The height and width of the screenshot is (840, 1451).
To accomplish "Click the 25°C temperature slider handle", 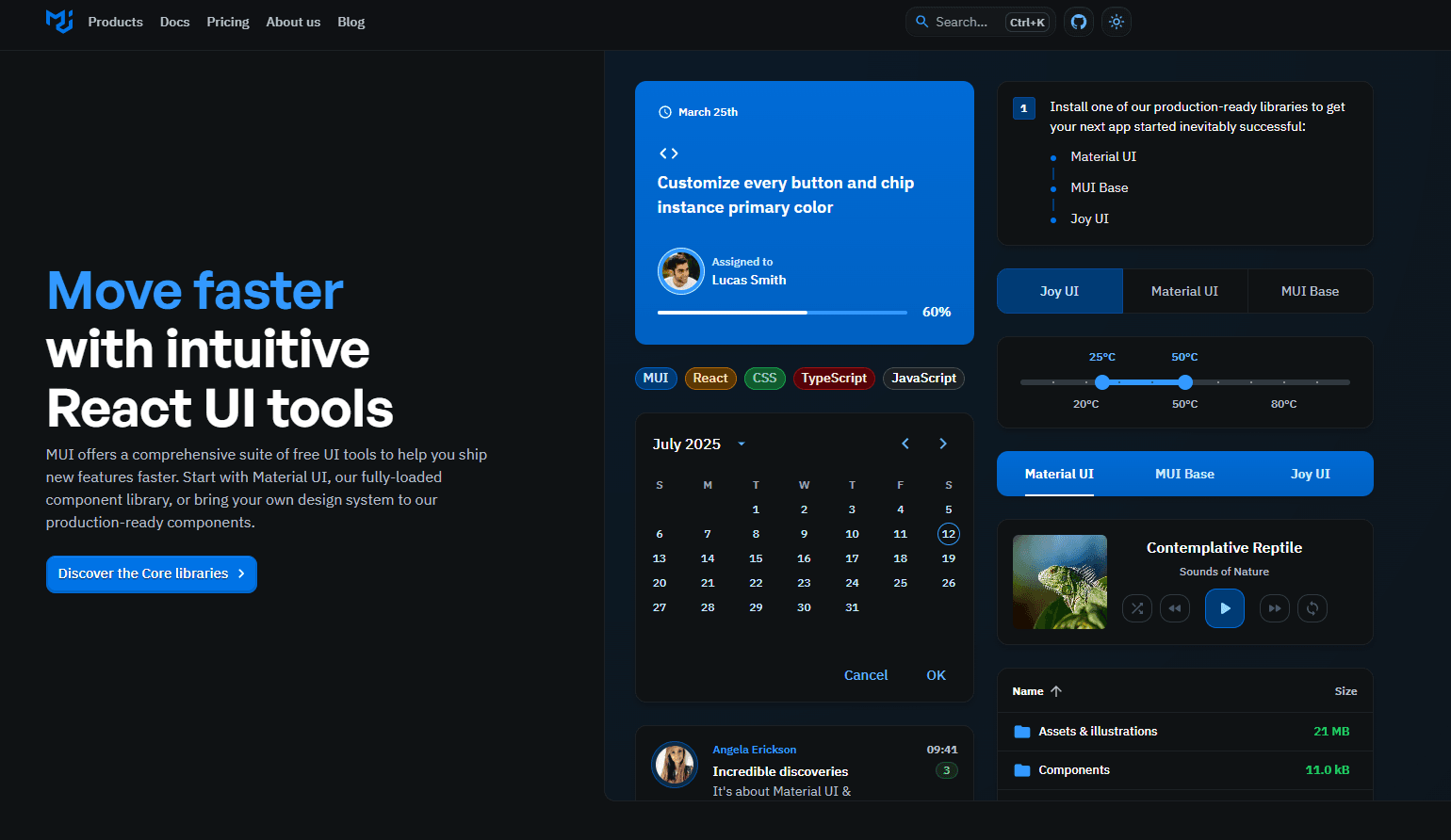I will point(1102,382).
